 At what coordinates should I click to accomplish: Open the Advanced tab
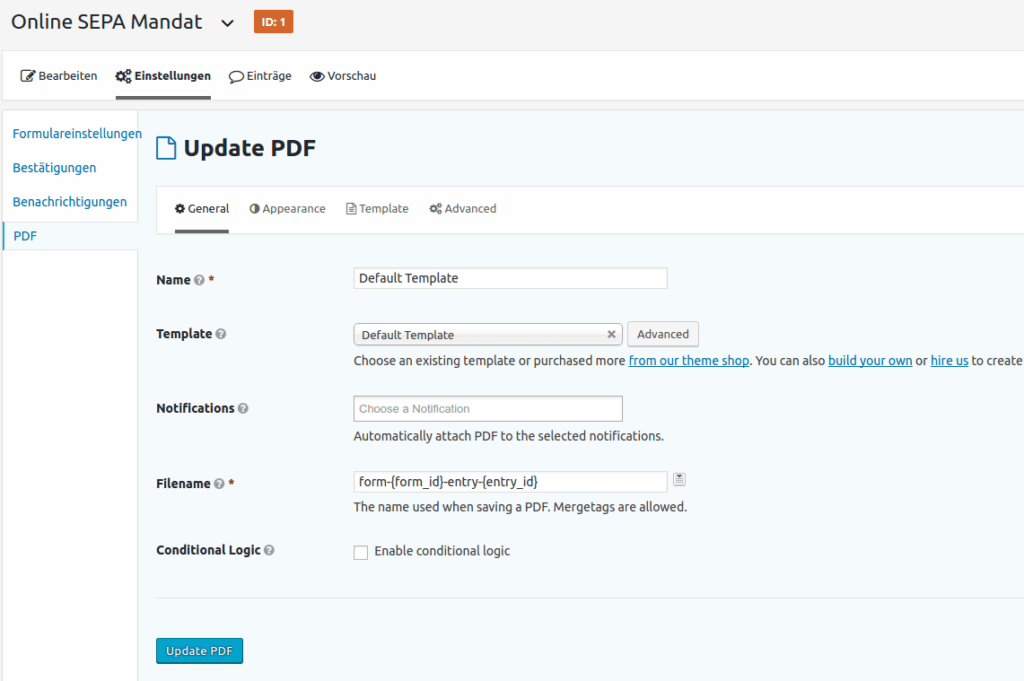click(463, 208)
